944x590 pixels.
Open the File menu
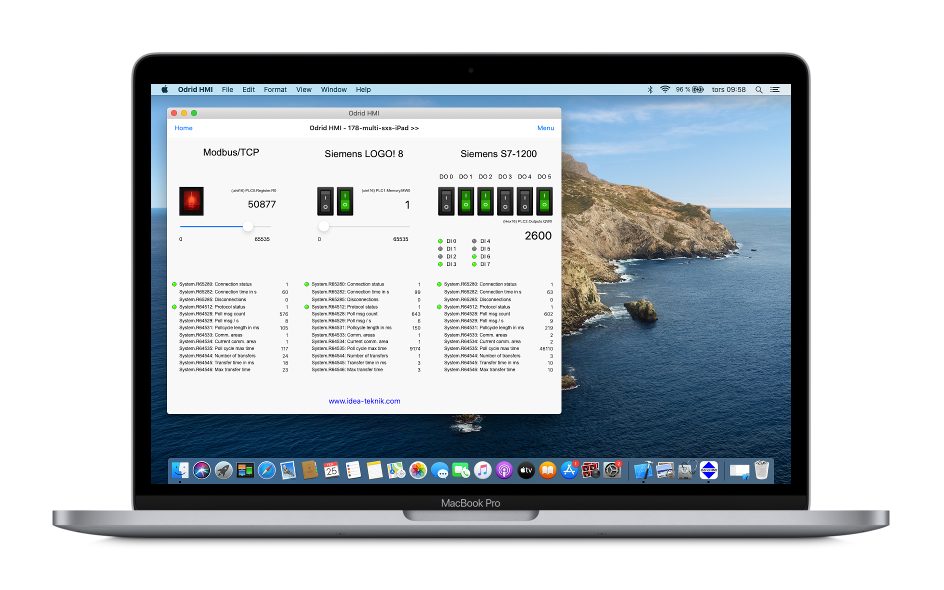[x=228, y=90]
